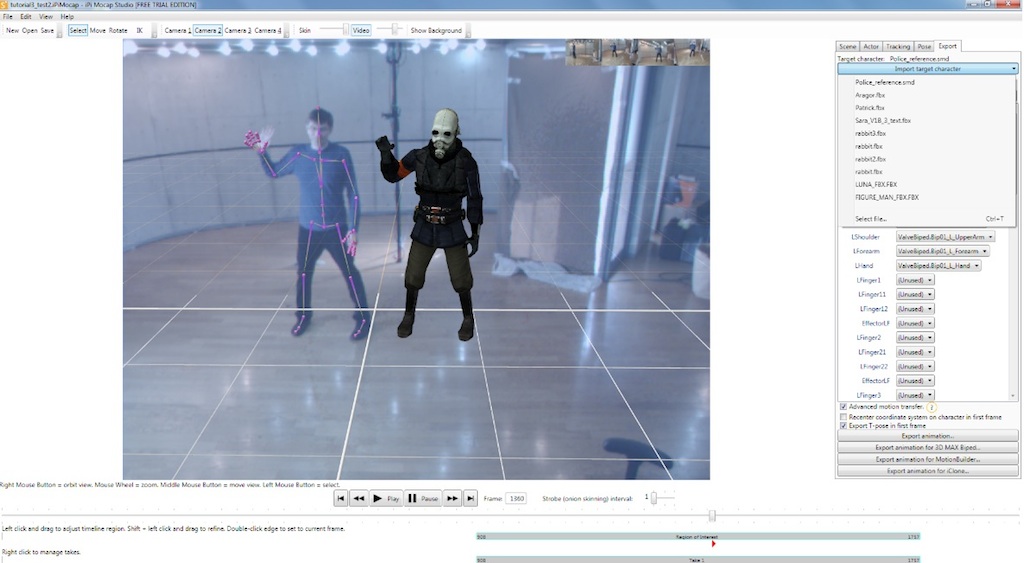Open the Advanced motion transfer info icon
Screen dimensions: 1024x563
932,408
